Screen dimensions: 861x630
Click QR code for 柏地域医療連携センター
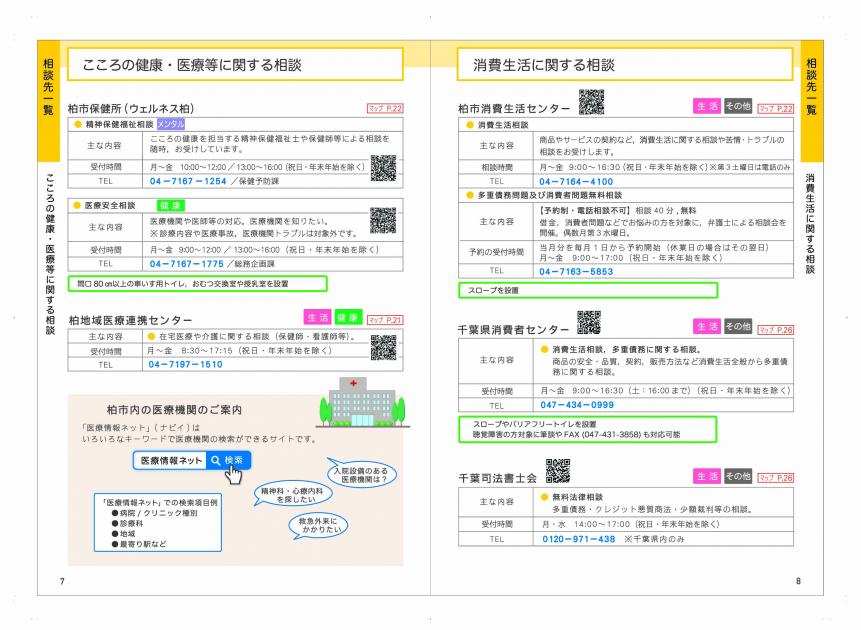coord(383,347)
